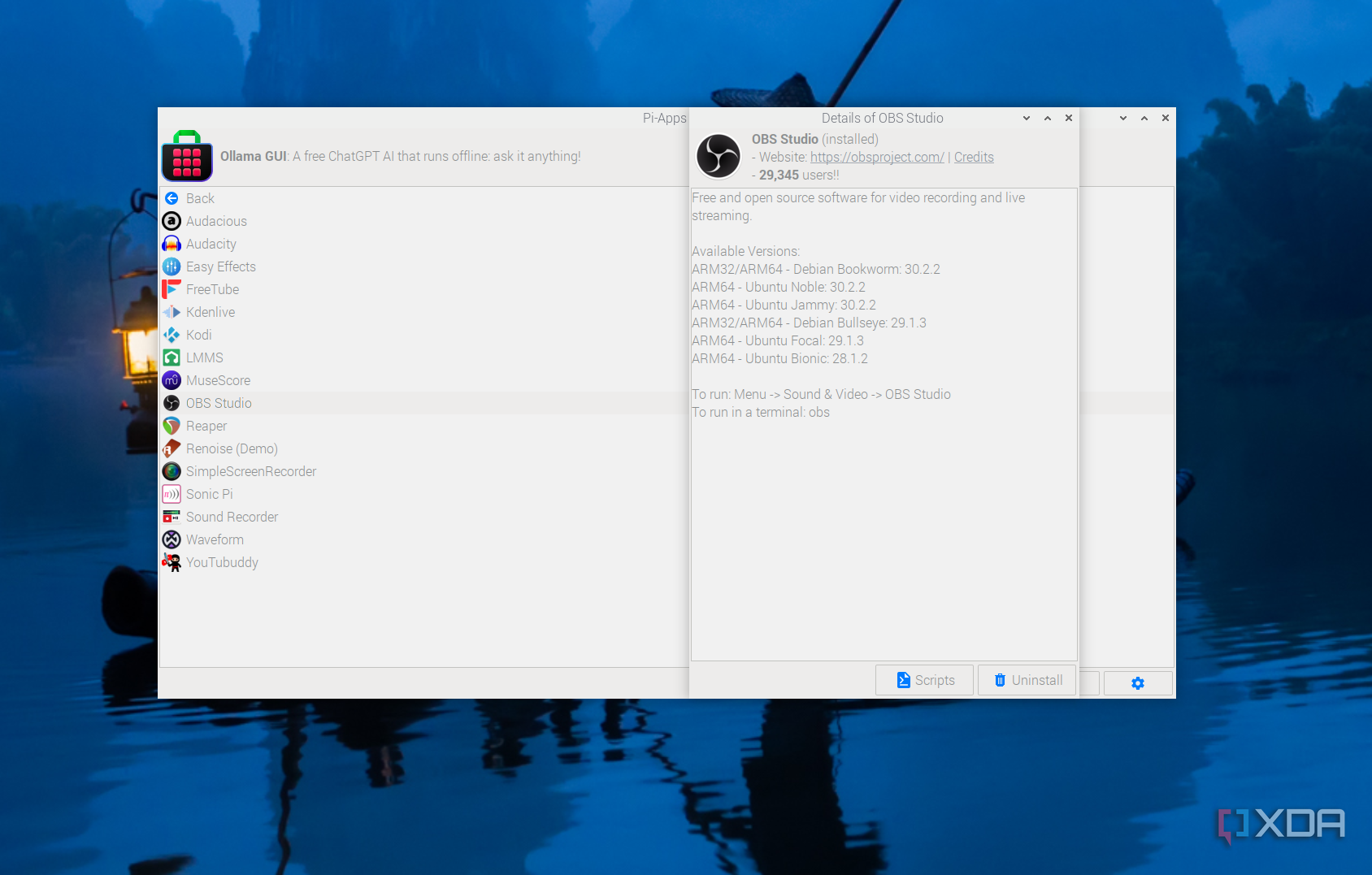The image size is (1372, 875).
Task: Select the LMMS icon
Action: (x=171, y=357)
